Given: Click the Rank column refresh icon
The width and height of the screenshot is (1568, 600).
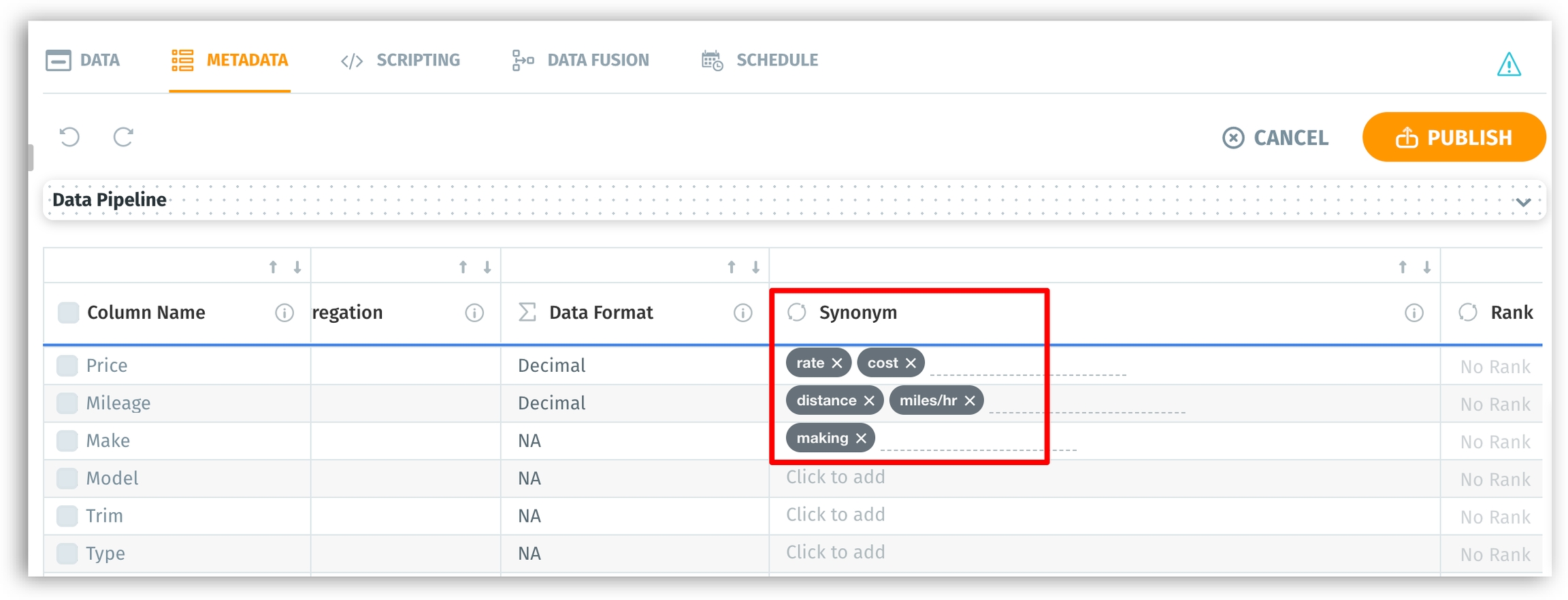Looking at the screenshot, I should click(1468, 313).
